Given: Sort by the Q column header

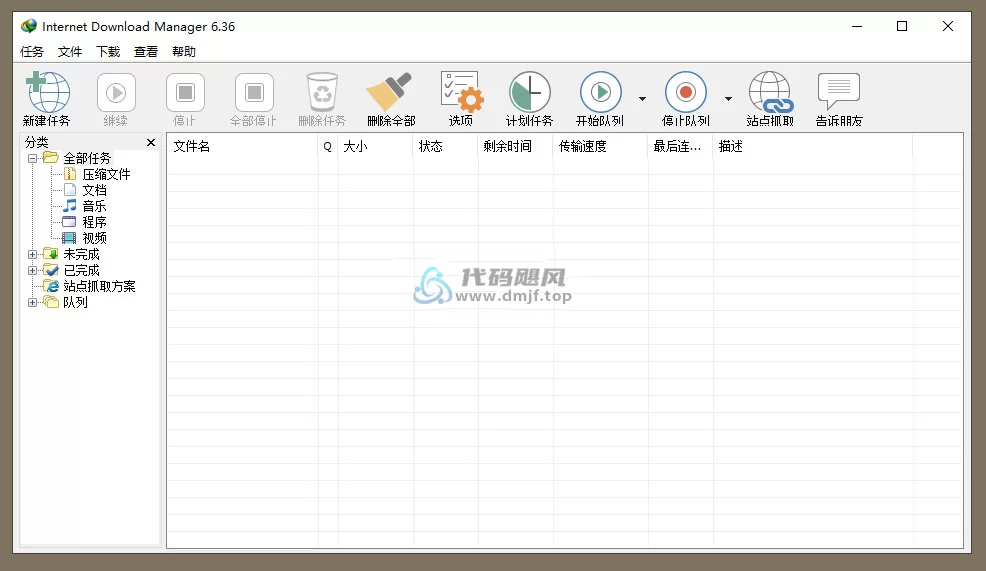Looking at the screenshot, I should [x=328, y=147].
